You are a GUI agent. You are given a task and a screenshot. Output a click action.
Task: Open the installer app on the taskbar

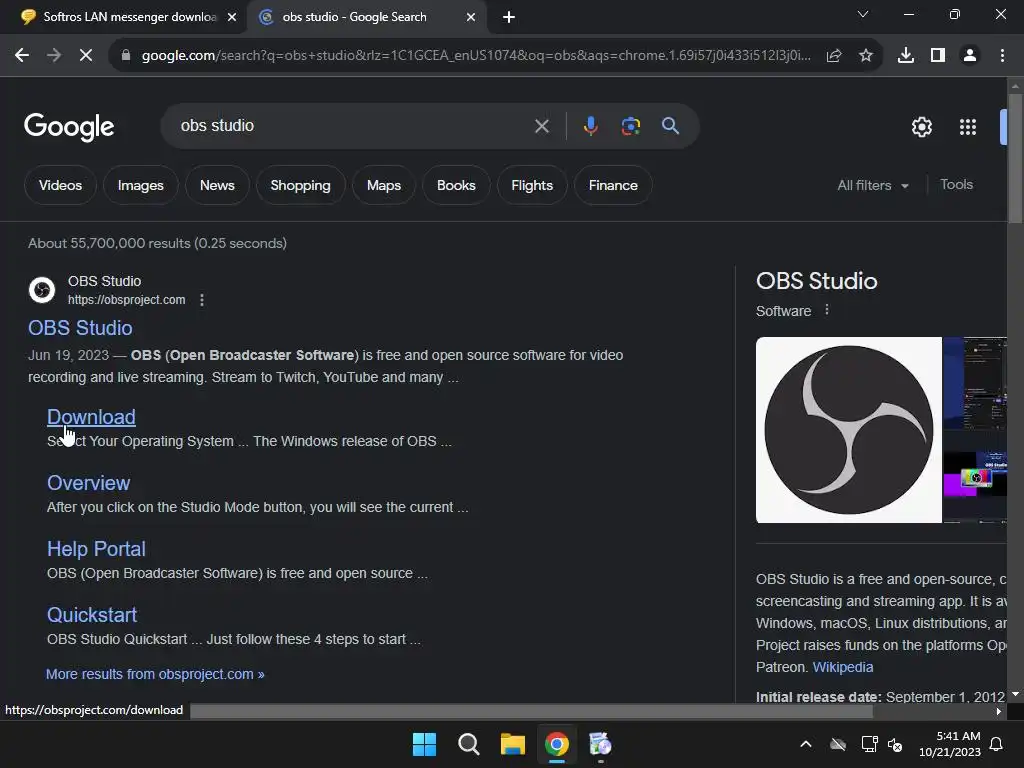click(600, 744)
